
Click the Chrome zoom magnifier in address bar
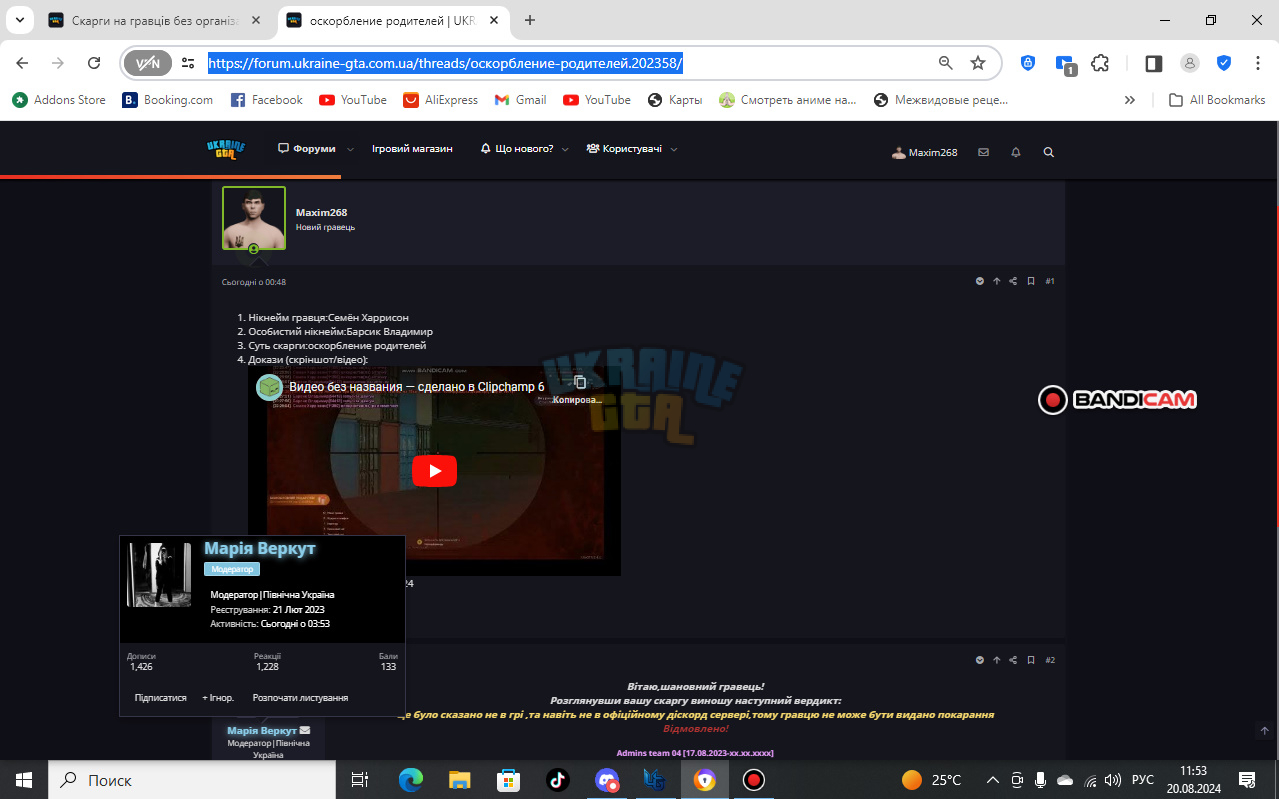[x=946, y=63]
